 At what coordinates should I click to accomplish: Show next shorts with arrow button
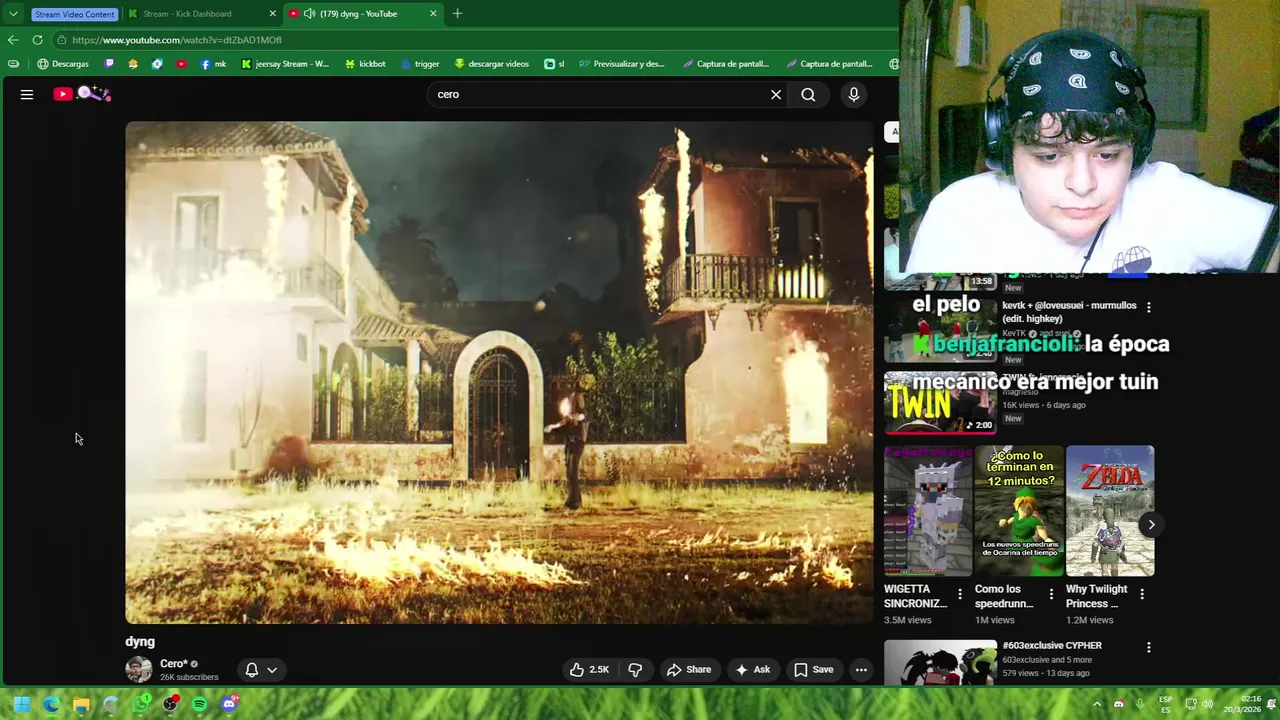point(1151,524)
